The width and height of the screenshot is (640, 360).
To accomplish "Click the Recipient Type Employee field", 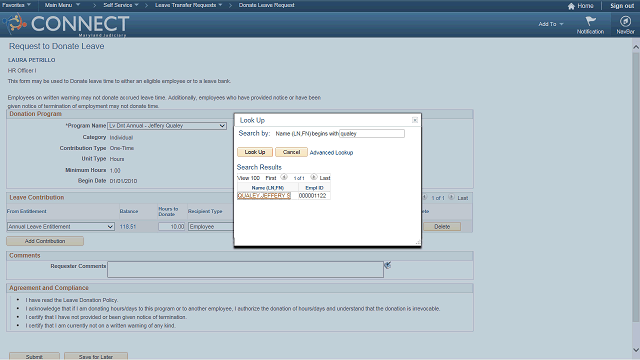I will [211, 227].
